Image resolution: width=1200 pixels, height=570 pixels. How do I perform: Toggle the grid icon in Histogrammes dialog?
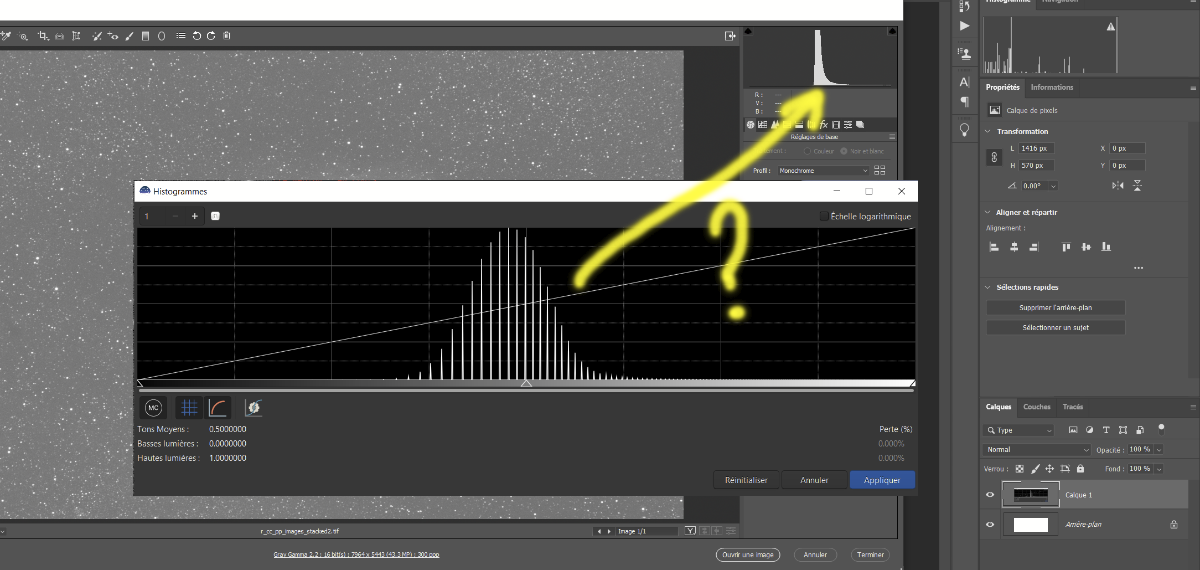[x=188, y=407]
